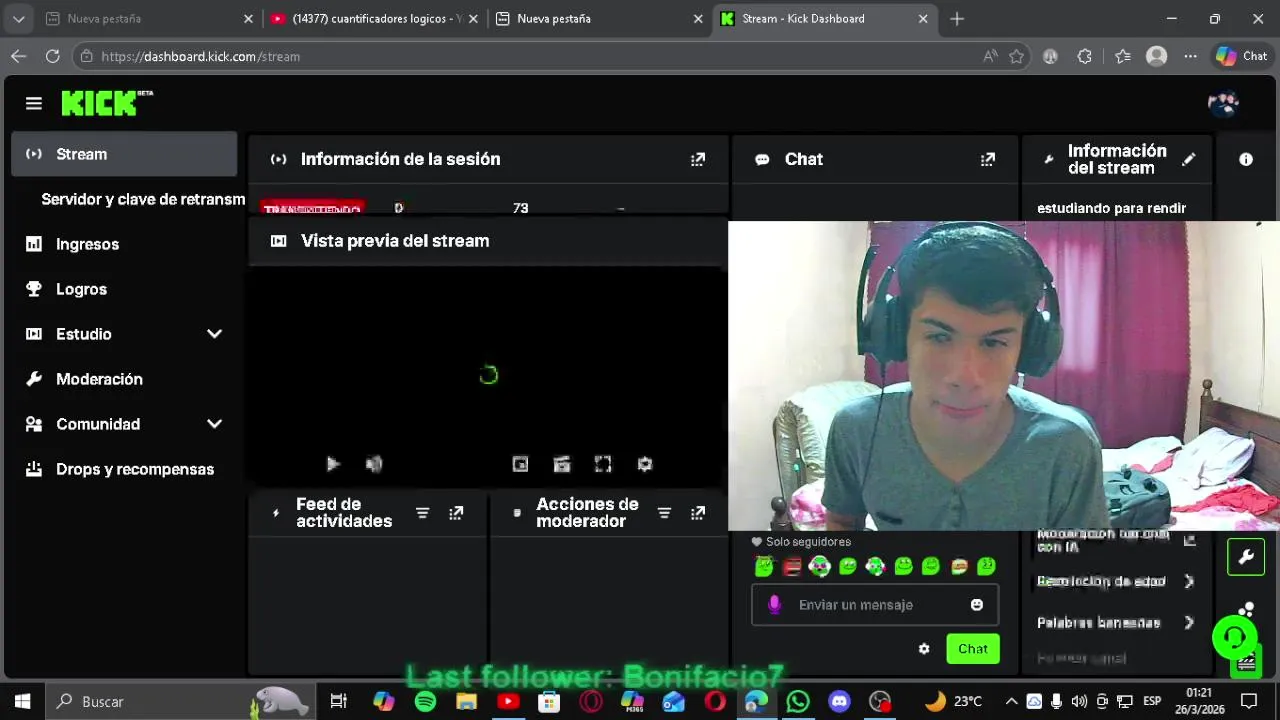
Task: Insert the red emote from chat emote row
Action: 792,567
